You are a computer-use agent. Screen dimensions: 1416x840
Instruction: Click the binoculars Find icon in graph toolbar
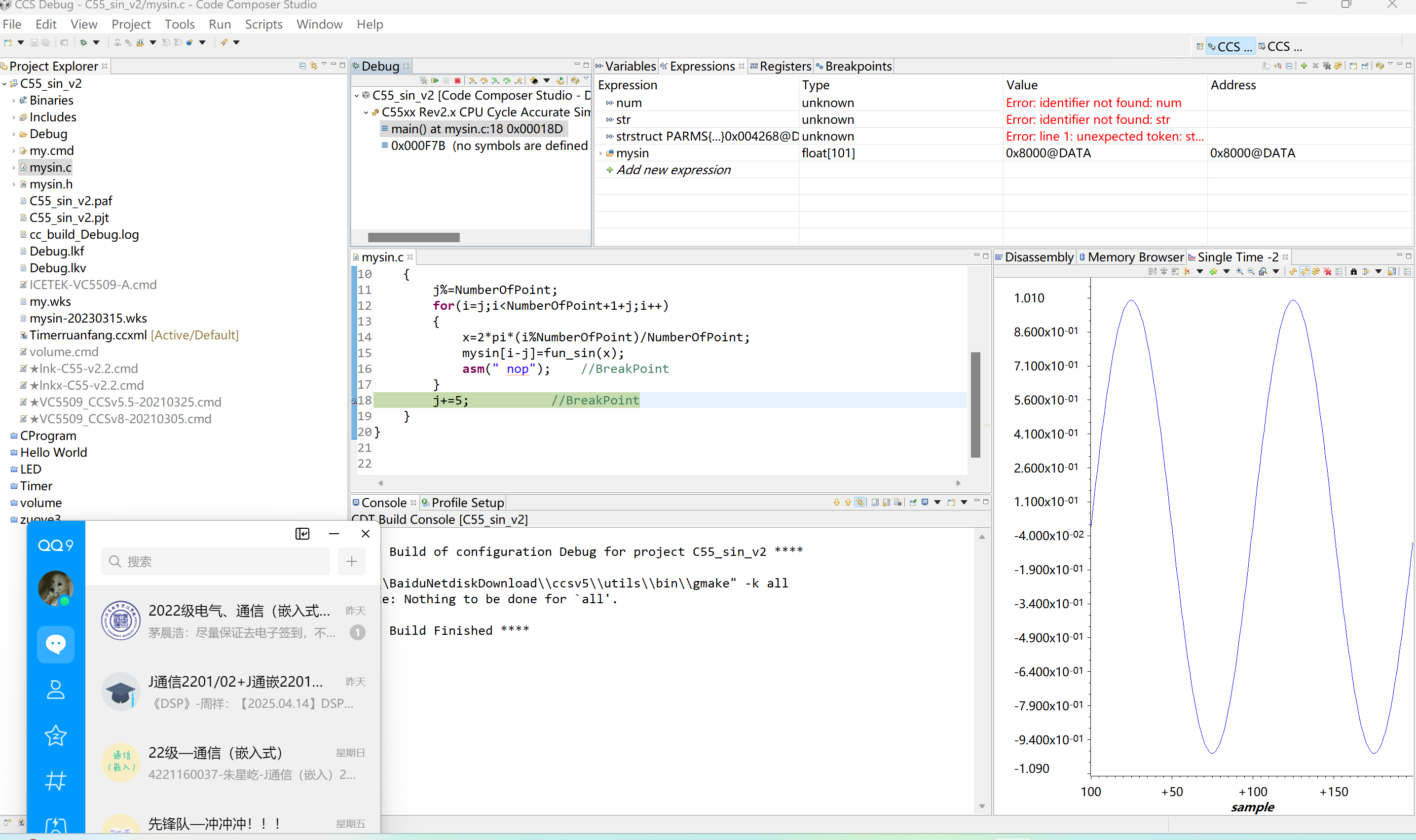pos(1354,272)
